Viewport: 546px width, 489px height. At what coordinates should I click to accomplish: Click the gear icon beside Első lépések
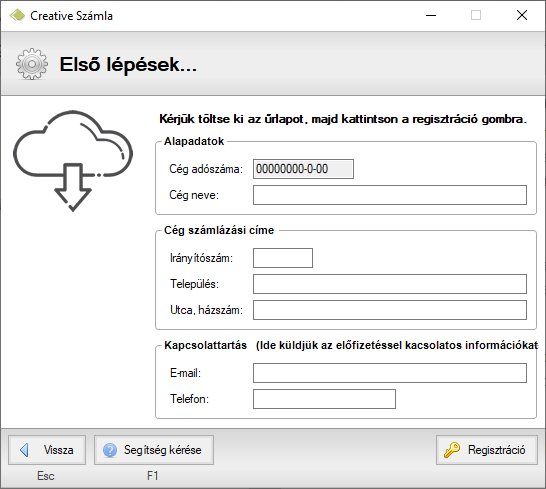[x=32, y=64]
